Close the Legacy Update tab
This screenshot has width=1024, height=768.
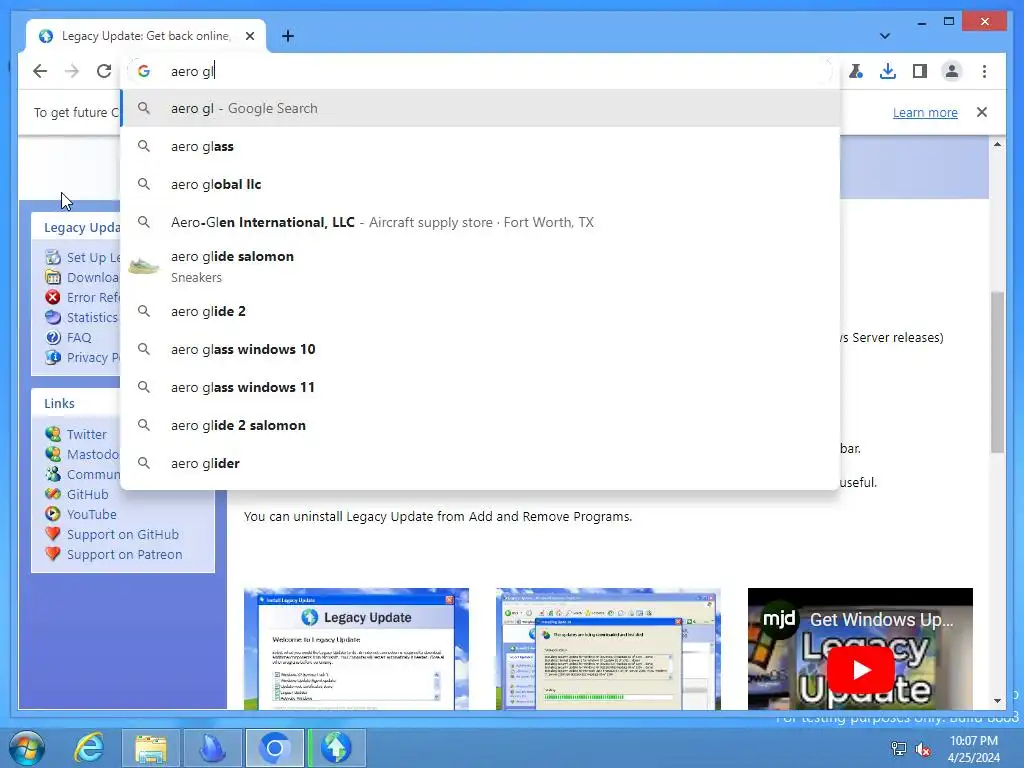tap(249, 36)
